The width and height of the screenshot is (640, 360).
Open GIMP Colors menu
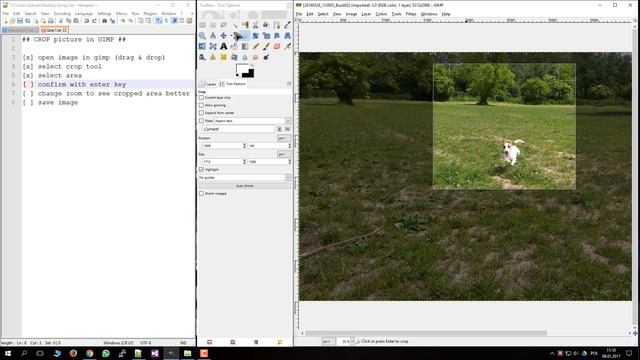click(381, 14)
